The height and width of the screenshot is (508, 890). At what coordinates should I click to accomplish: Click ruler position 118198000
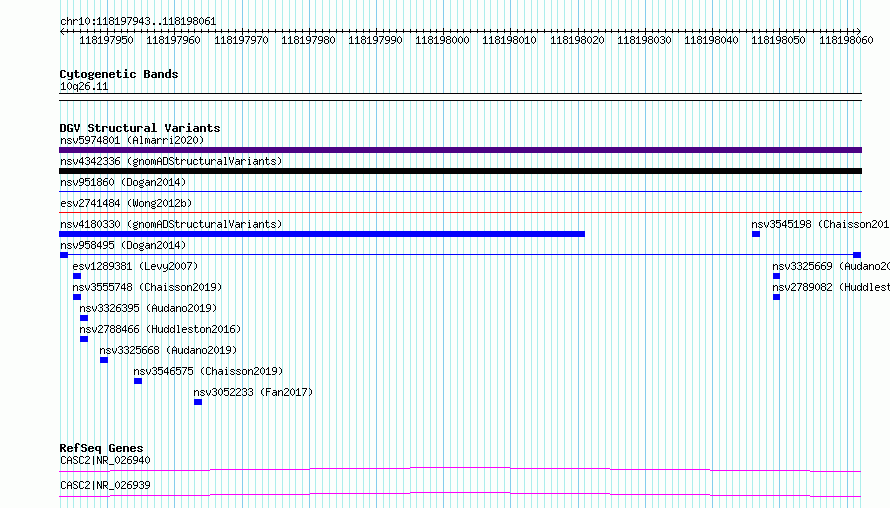[442, 40]
